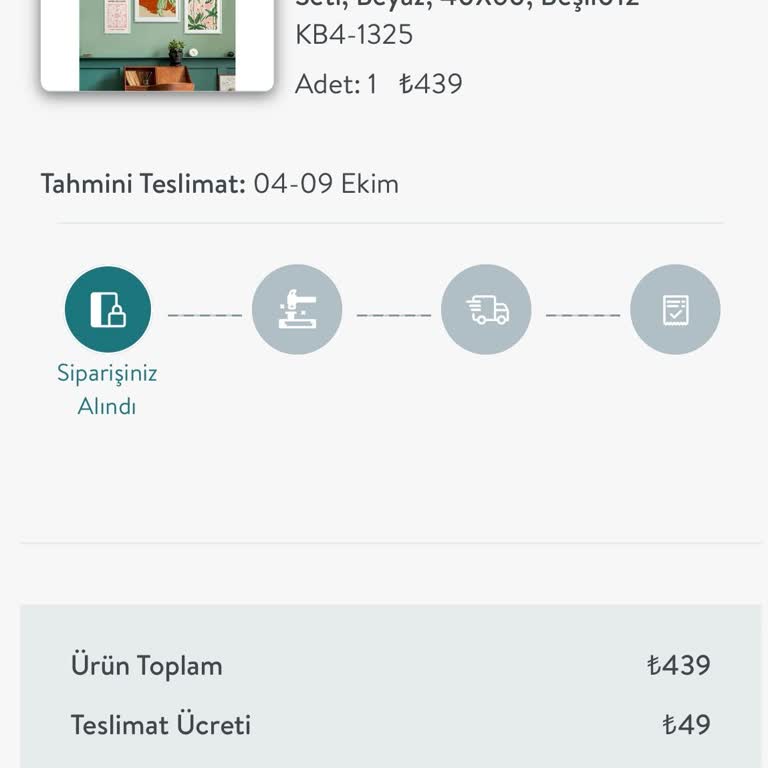The height and width of the screenshot is (768, 768).
Task: Select the KB4-1325 product code text
Action: (354, 35)
